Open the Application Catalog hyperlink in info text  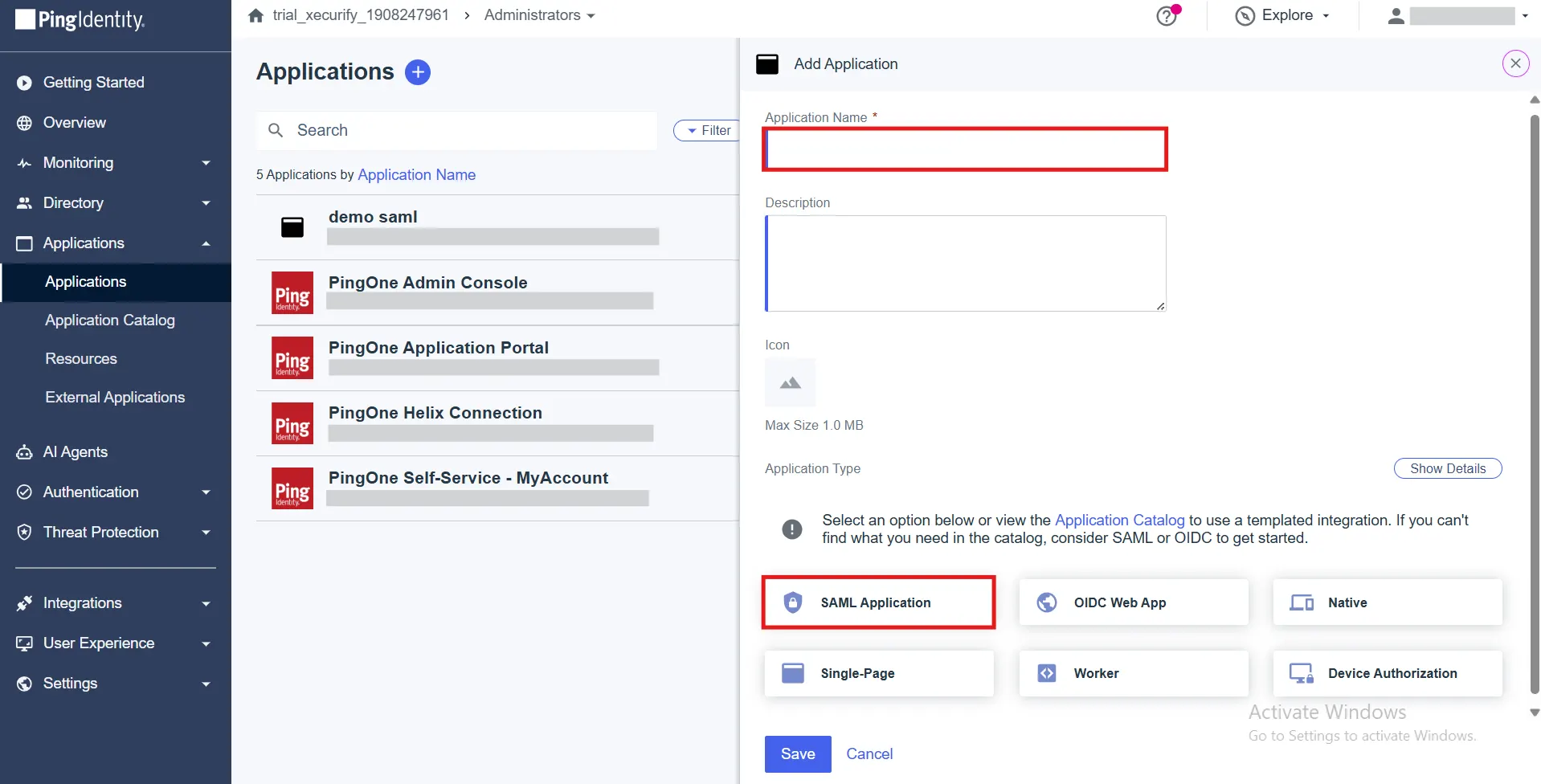(x=1119, y=521)
